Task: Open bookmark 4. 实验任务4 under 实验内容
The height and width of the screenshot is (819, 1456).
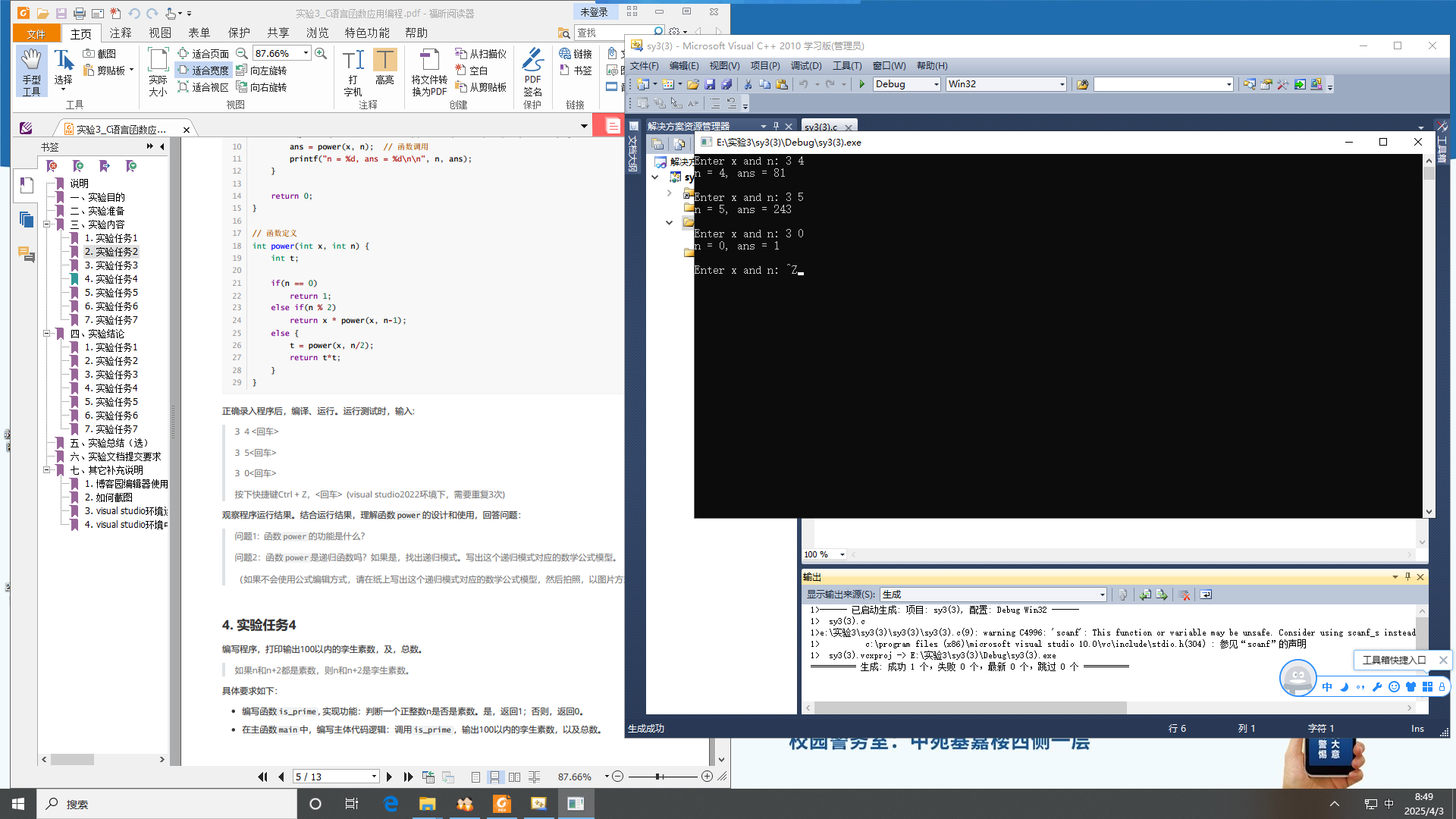Action: 111,279
